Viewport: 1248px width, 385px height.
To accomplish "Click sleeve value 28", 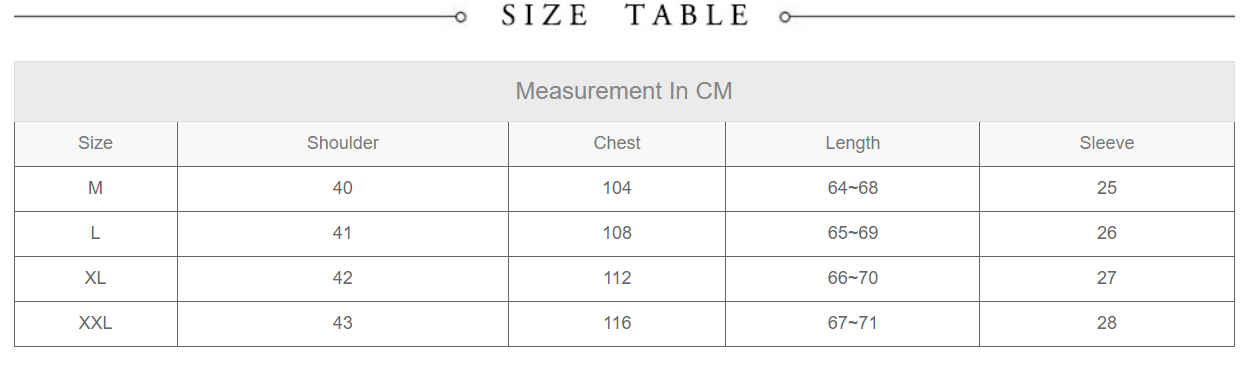I will tap(1107, 324).
